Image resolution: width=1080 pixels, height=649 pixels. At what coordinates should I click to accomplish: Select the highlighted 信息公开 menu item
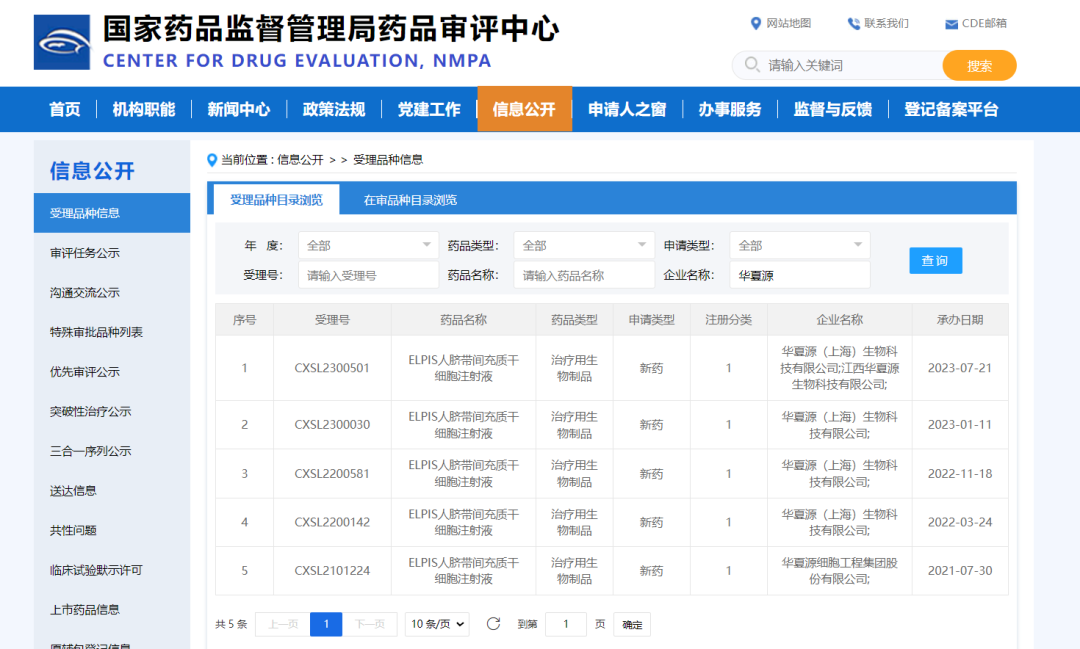pyautogui.click(x=524, y=109)
